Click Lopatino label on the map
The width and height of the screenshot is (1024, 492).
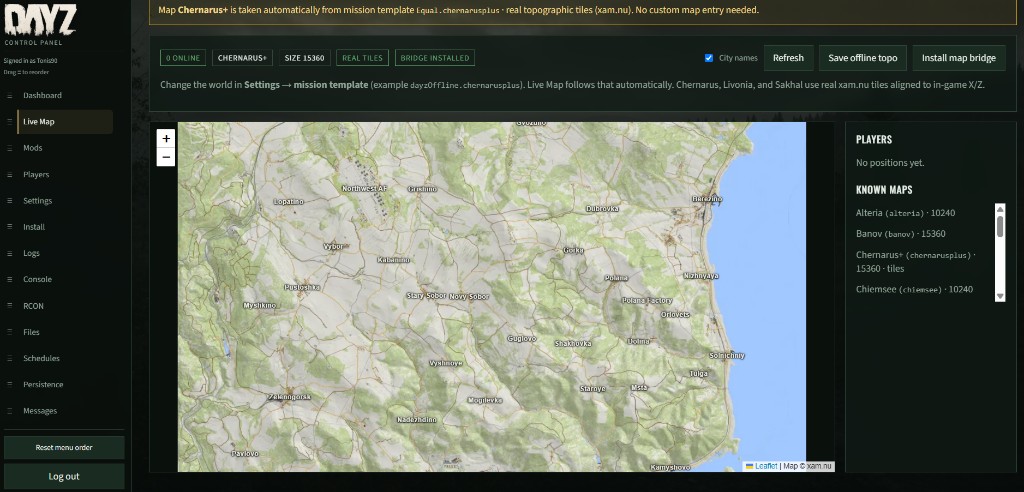(289, 201)
